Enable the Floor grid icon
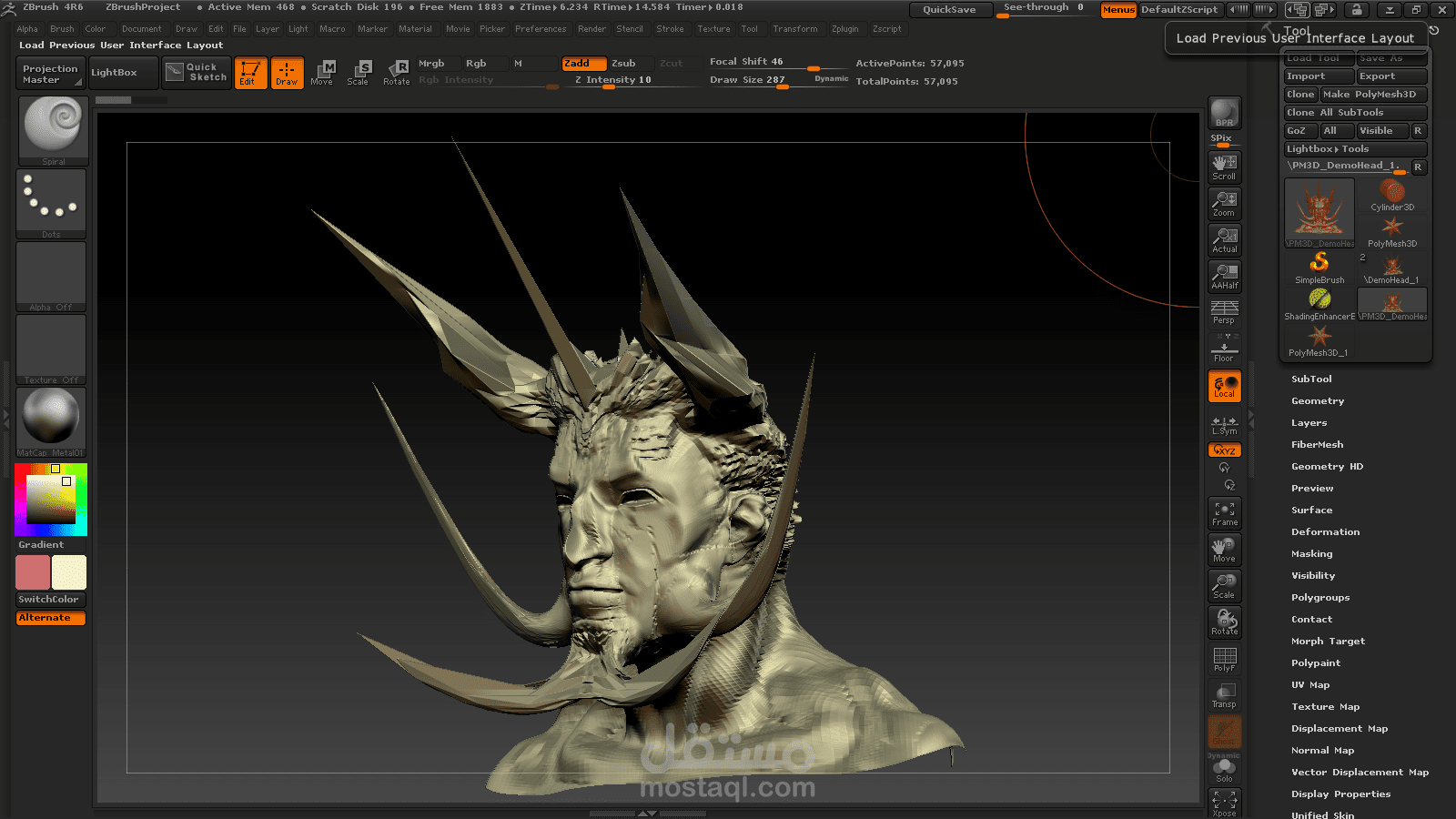1456x819 pixels. pos(1224,349)
